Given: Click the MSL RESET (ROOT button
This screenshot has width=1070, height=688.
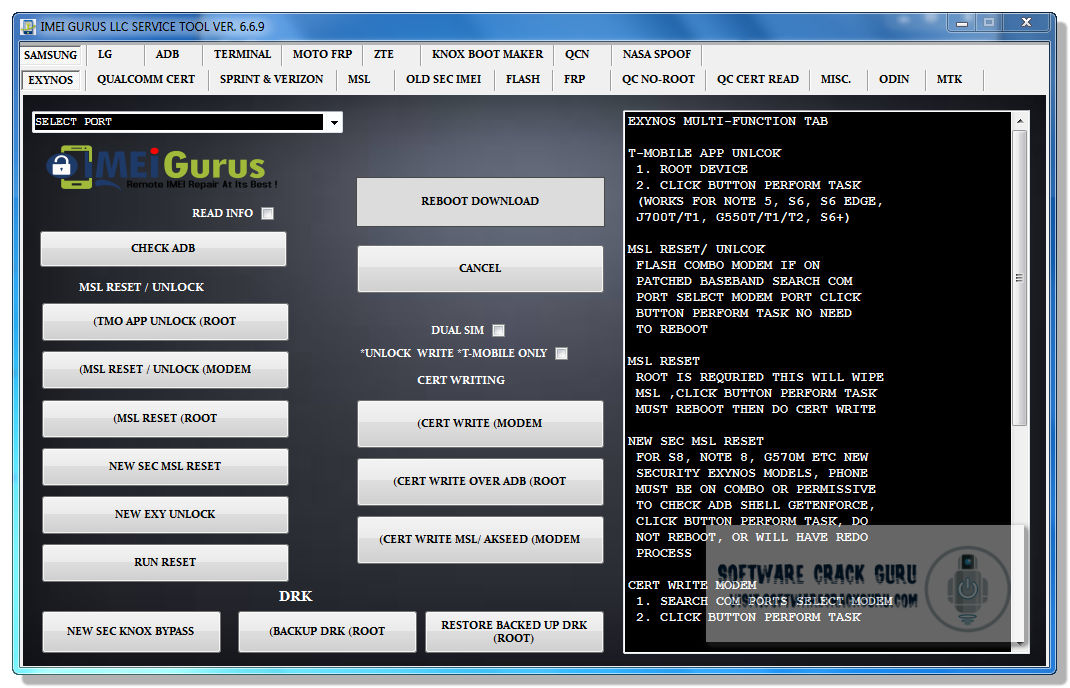Looking at the screenshot, I should point(165,418).
